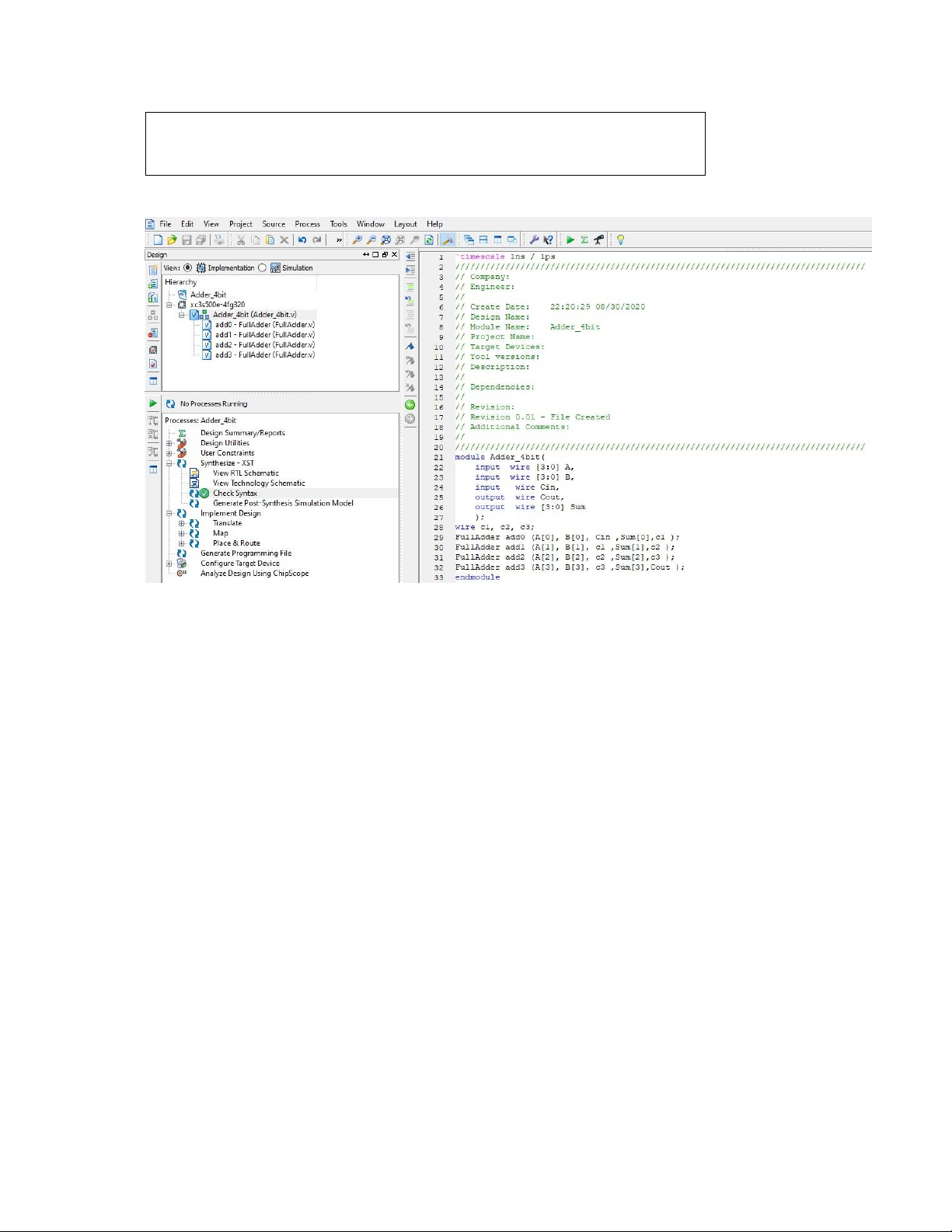Click the Zoom to Fit magnifier icon

click(386, 240)
